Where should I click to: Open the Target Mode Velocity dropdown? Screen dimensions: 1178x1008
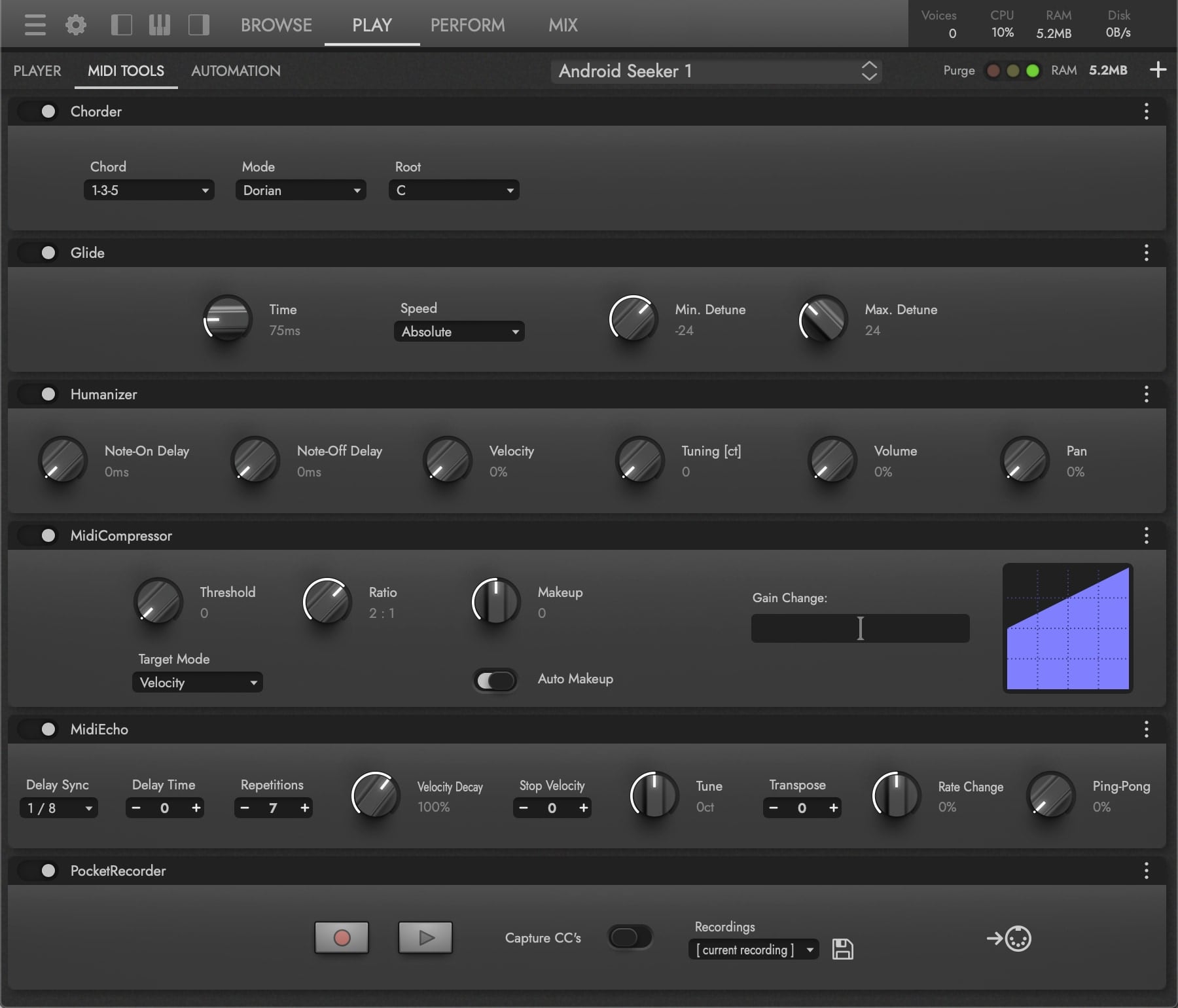[x=198, y=682]
